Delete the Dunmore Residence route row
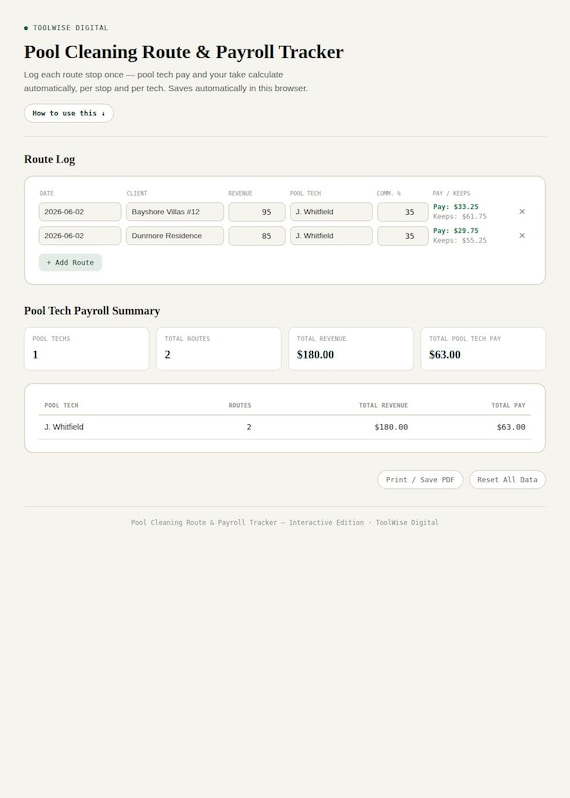This screenshot has height=798, width=570. [522, 236]
